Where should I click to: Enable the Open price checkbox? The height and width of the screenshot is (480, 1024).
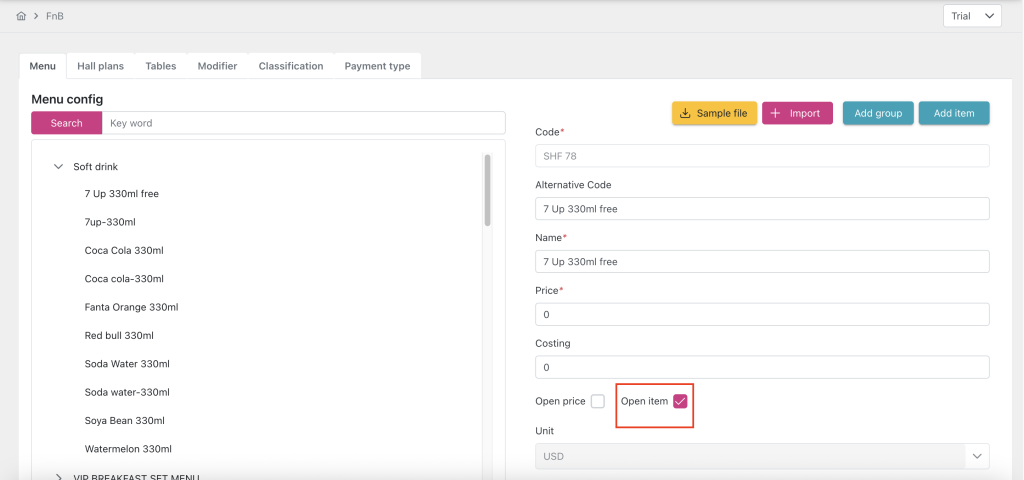click(598, 402)
